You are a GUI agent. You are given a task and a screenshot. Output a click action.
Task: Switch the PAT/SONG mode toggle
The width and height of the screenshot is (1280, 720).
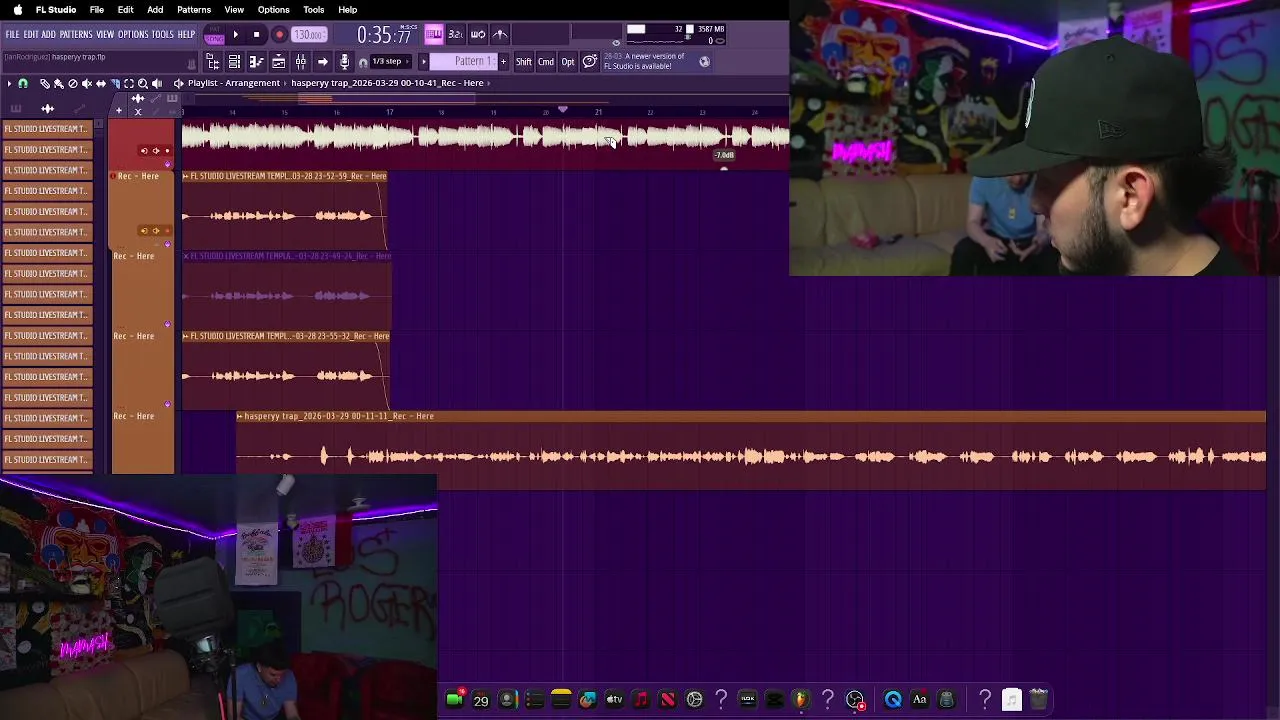pos(213,35)
